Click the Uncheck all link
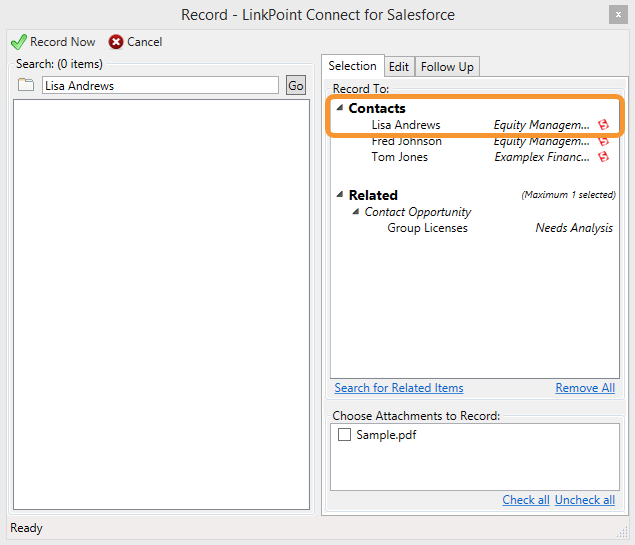The image size is (635, 545). pyautogui.click(x=585, y=500)
